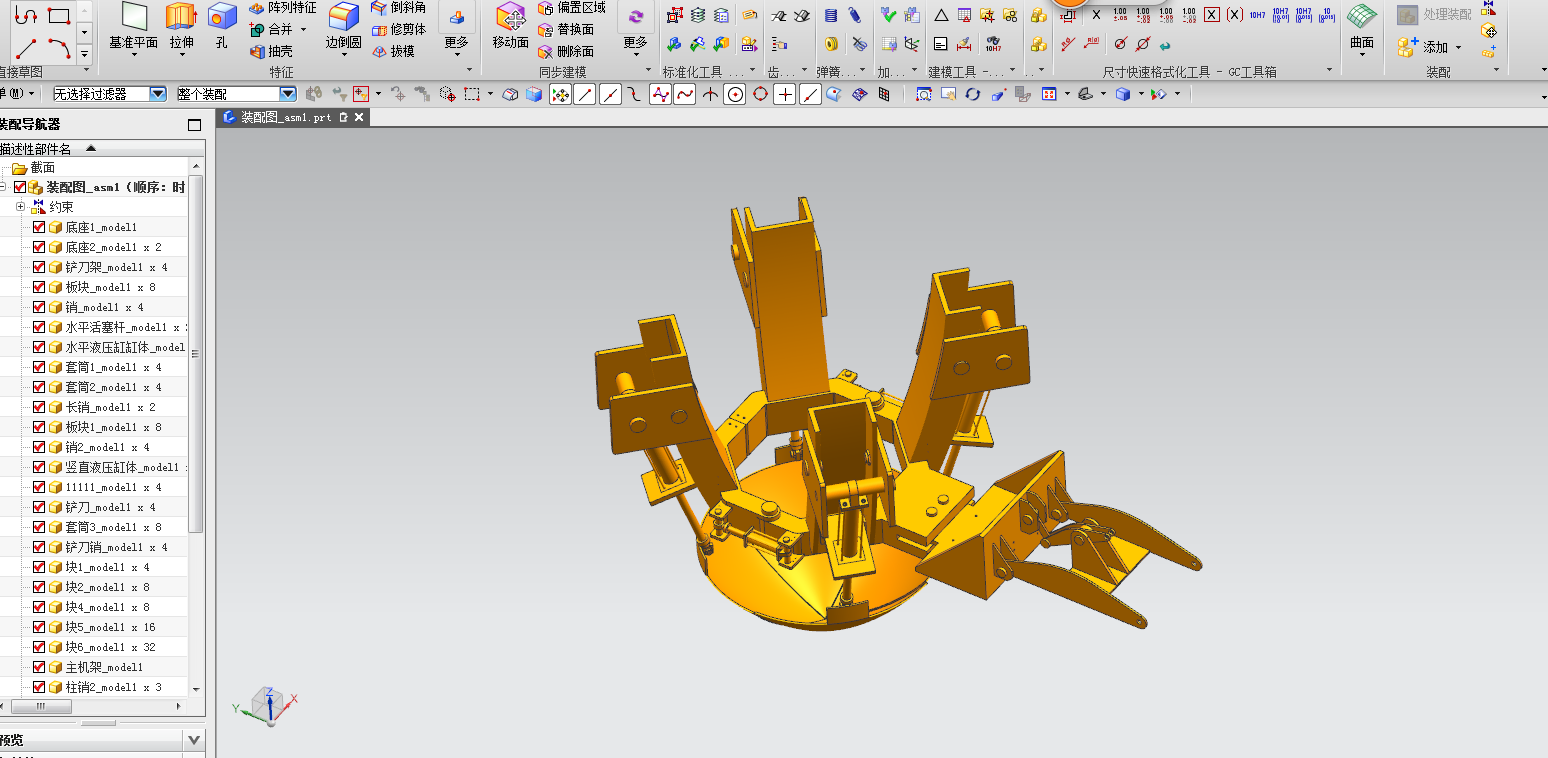Viewport: 1548px width, 758px height.
Task: Click the crosshair point snap icon
Action: 785,94
